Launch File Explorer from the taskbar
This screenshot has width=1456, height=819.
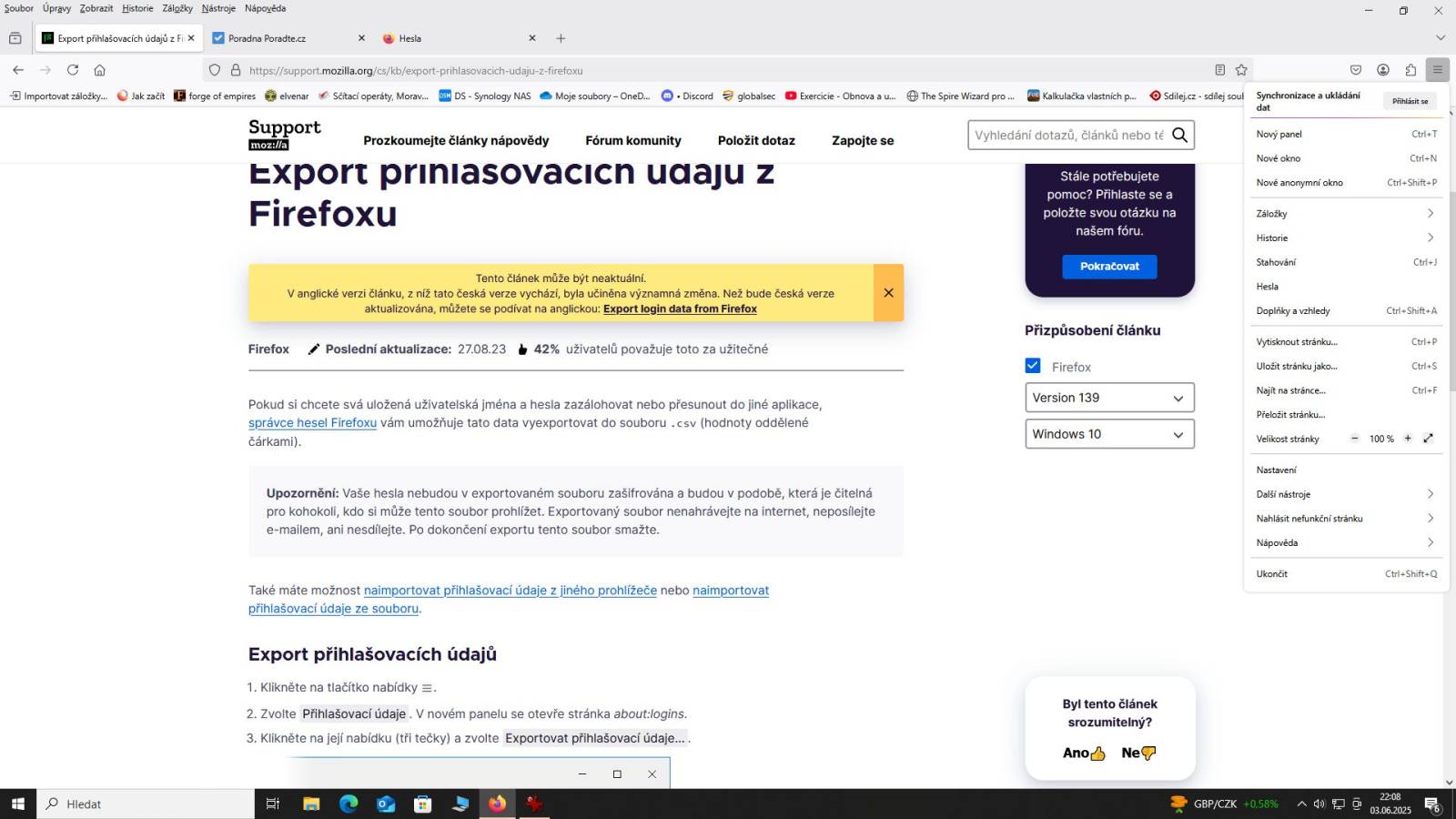311,804
